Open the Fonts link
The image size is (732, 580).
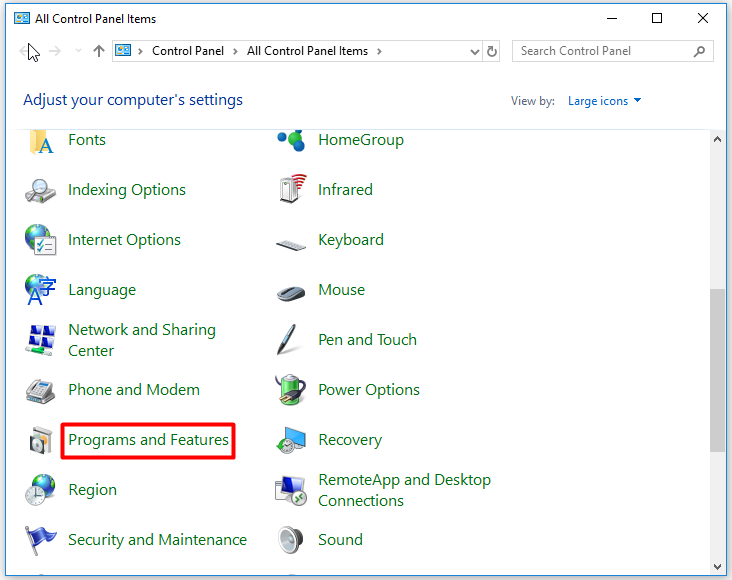(87, 140)
